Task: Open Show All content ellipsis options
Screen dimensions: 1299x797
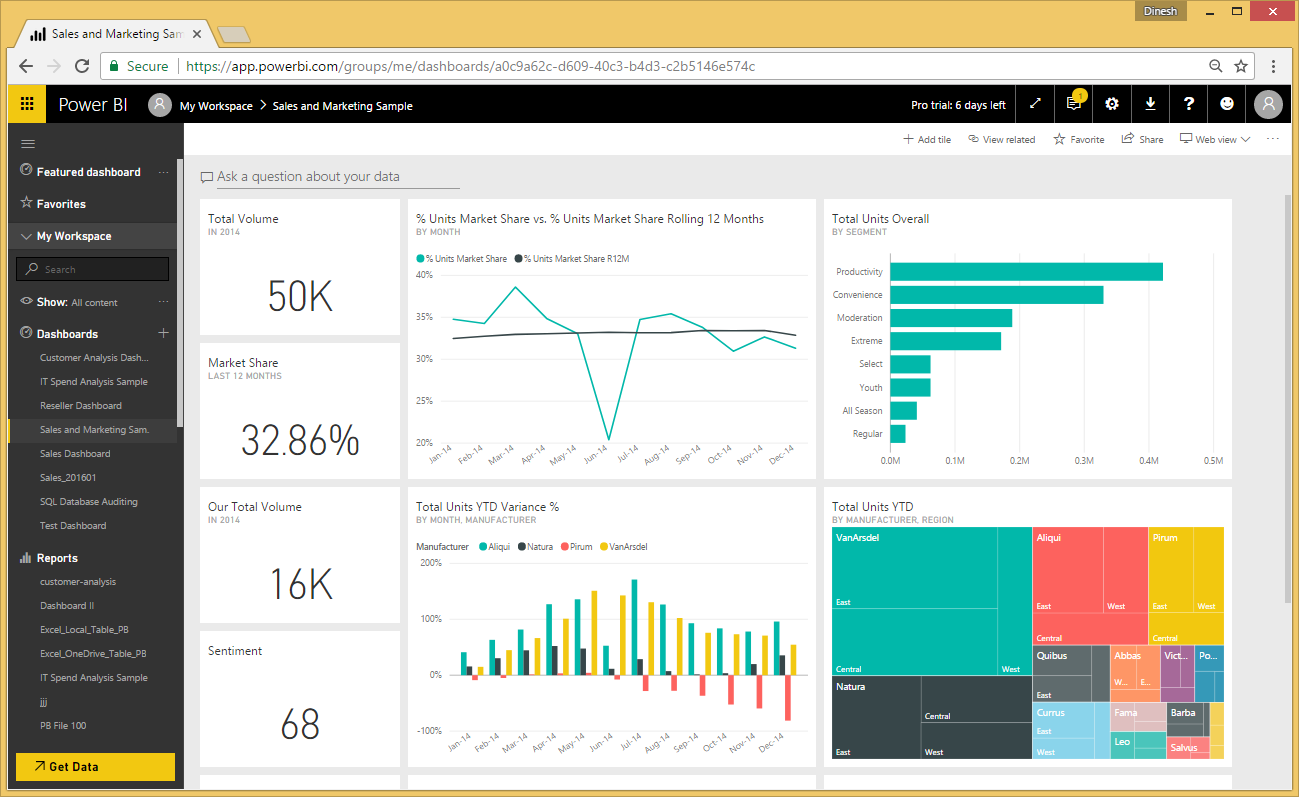Action: (164, 302)
